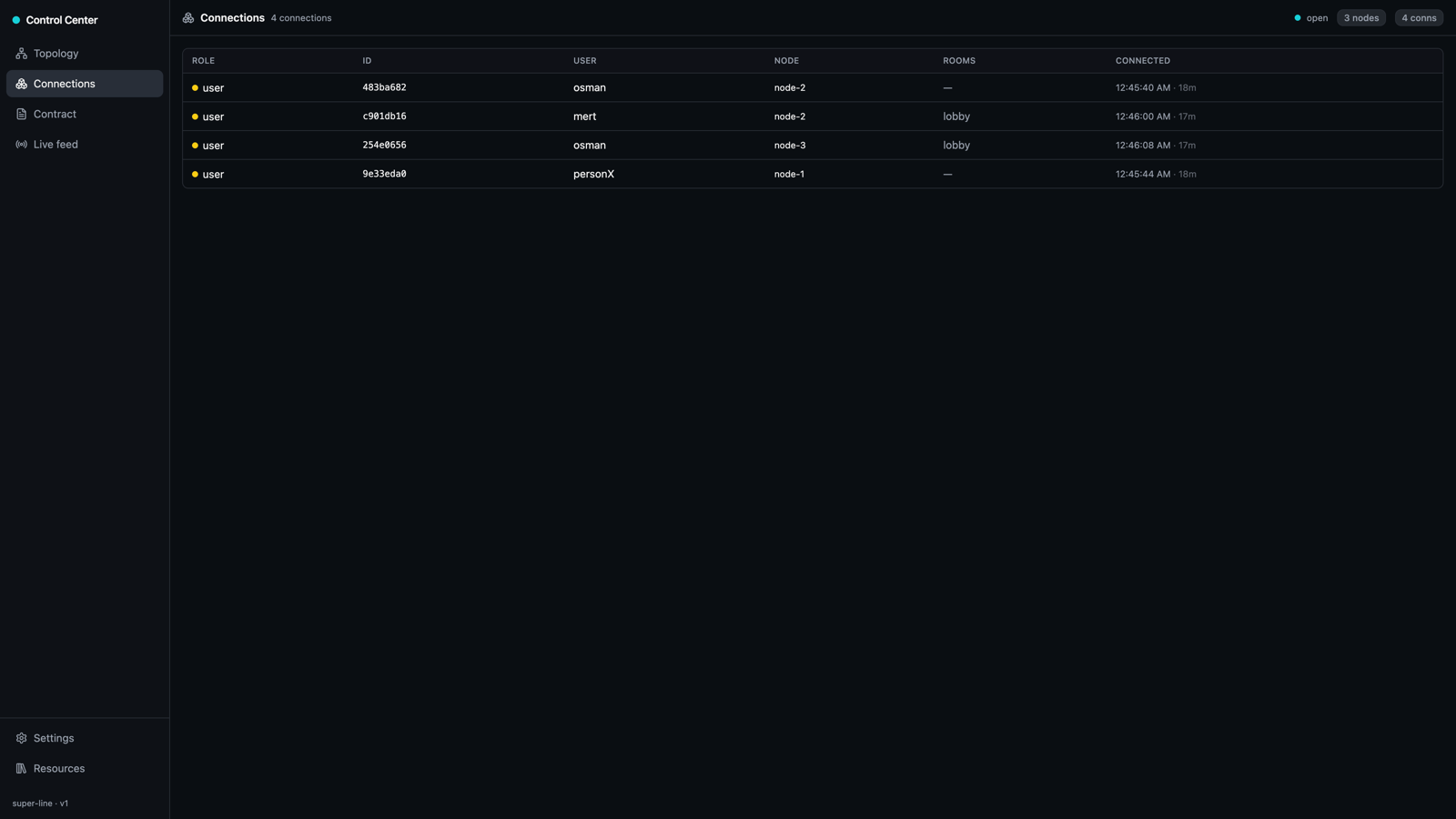Click the ROOMS column header
The width and height of the screenshot is (1456, 819).
(959, 61)
